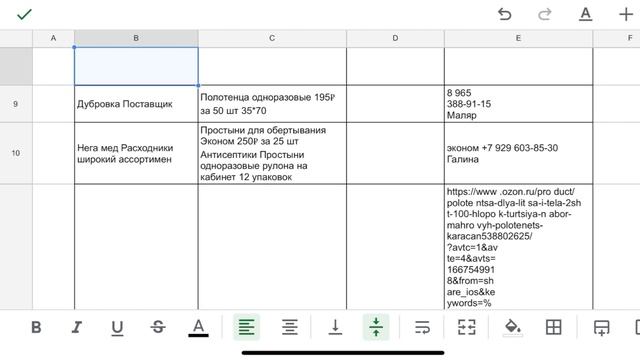Open the cell borders options
Image resolution: width=640 pixels, height=360 pixels.
pyautogui.click(x=553, y=327)
